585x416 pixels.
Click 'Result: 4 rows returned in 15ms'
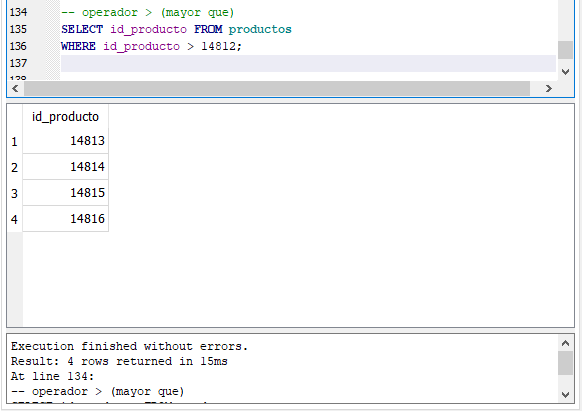pos(119,361)
